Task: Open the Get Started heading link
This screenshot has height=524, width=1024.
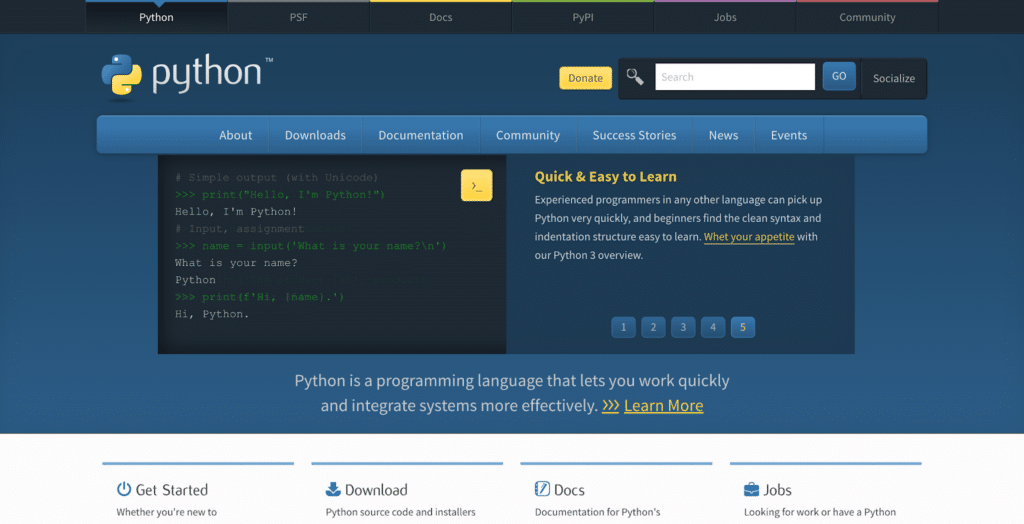Action: click(x=172, y=489)
